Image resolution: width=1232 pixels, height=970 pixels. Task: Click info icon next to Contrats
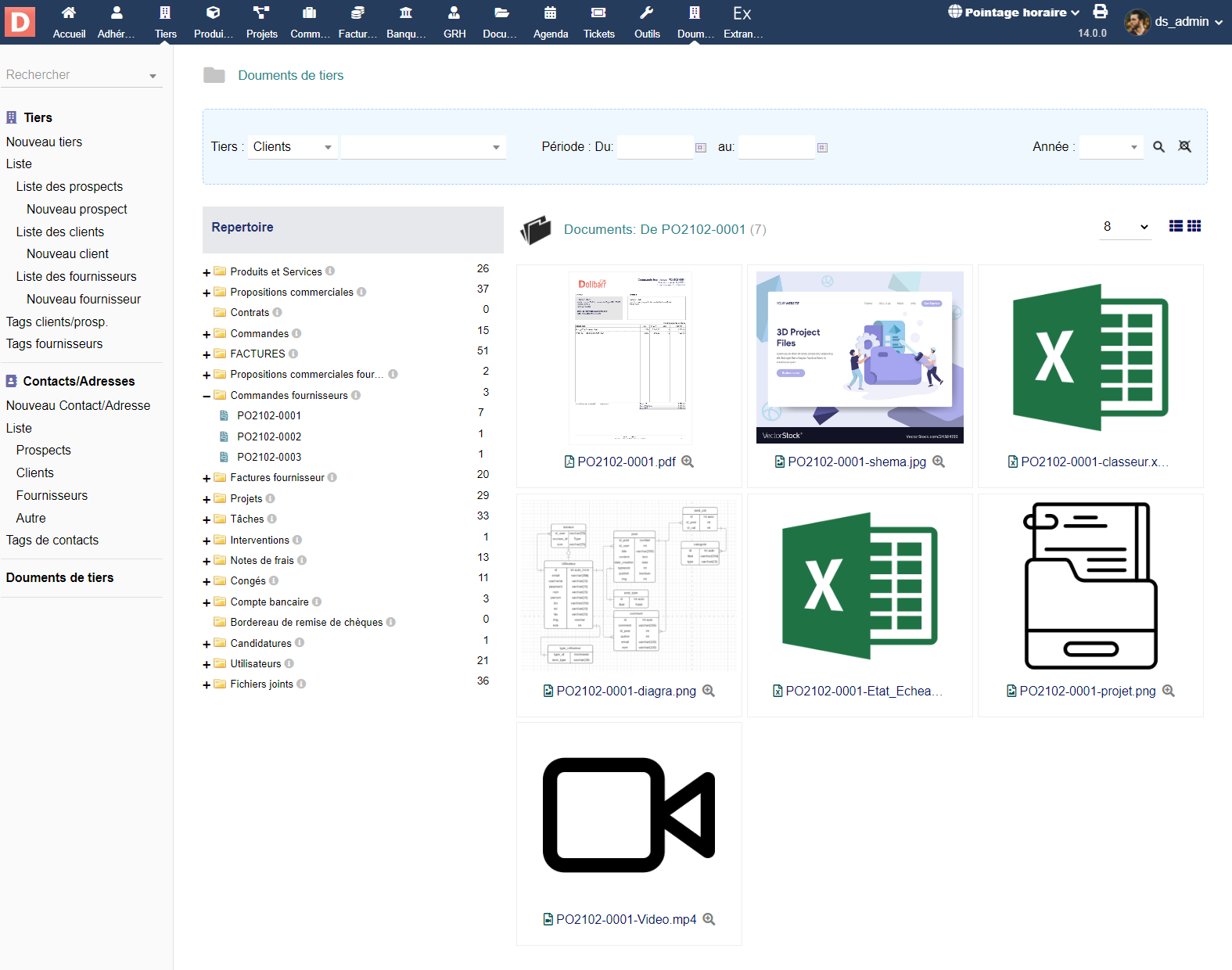pos(278,312)
